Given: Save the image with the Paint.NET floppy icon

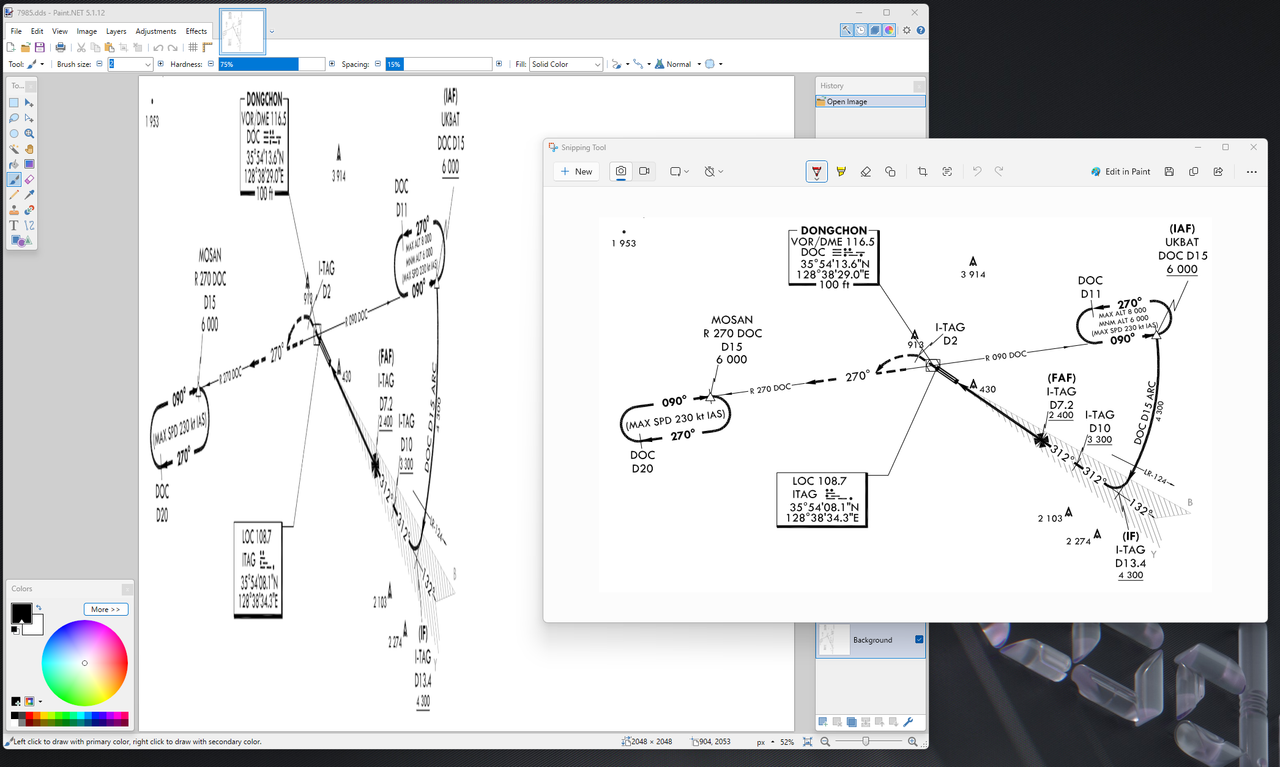Looking at the screenshot, I should [x=39, y=47].
